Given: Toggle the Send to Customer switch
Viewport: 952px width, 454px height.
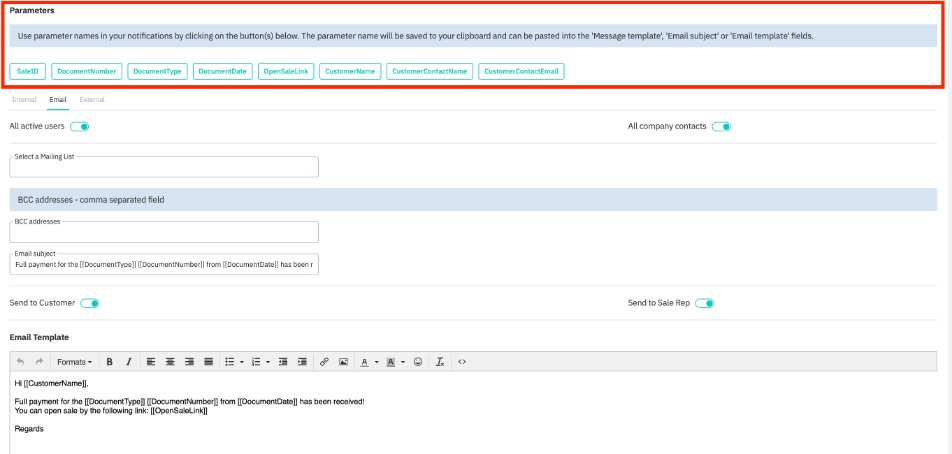Looking at the screenshot, I should click(89, 303).
